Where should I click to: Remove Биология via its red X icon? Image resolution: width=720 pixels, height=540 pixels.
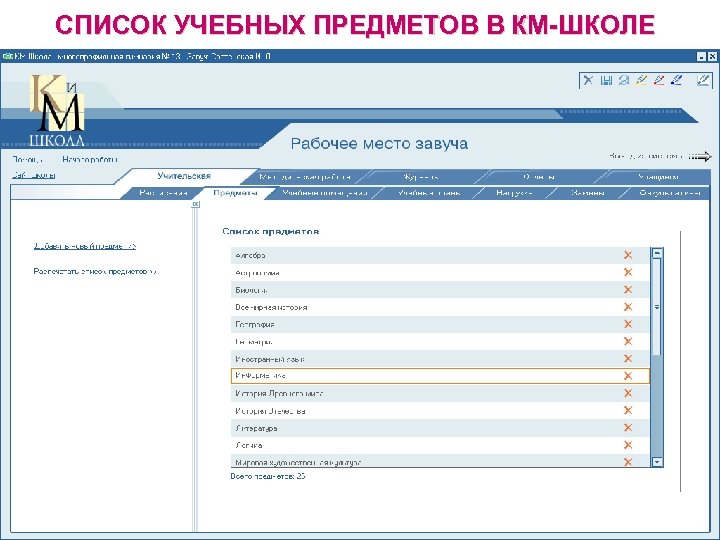pos(628,290)
